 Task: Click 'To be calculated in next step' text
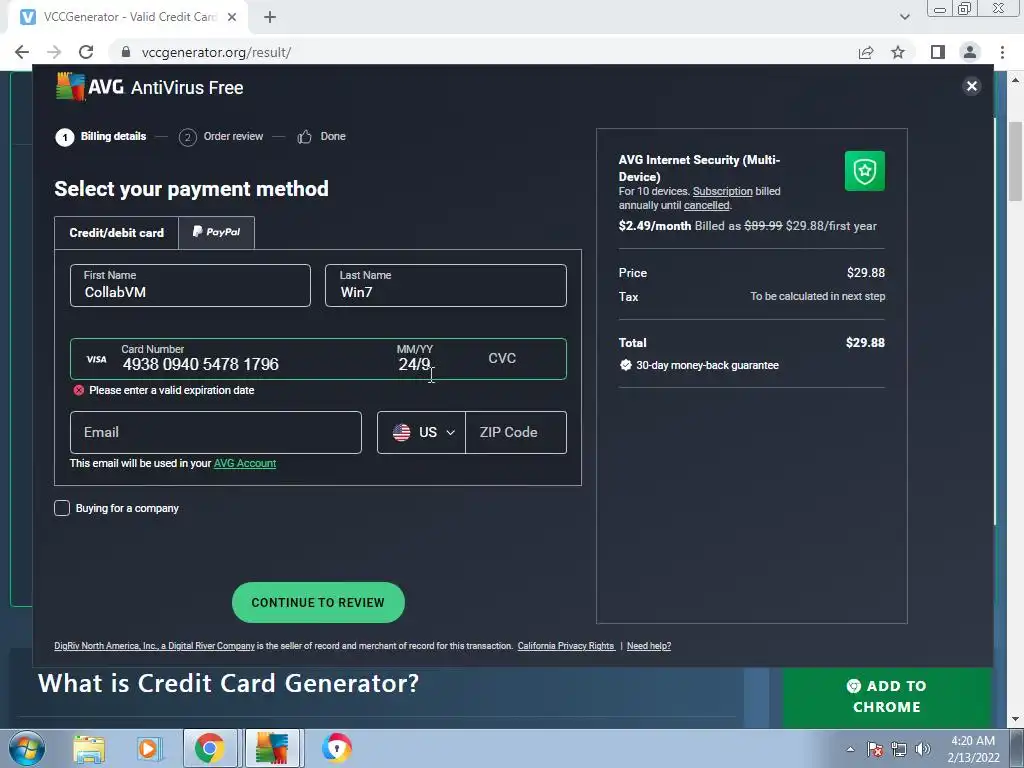point(818,296)
